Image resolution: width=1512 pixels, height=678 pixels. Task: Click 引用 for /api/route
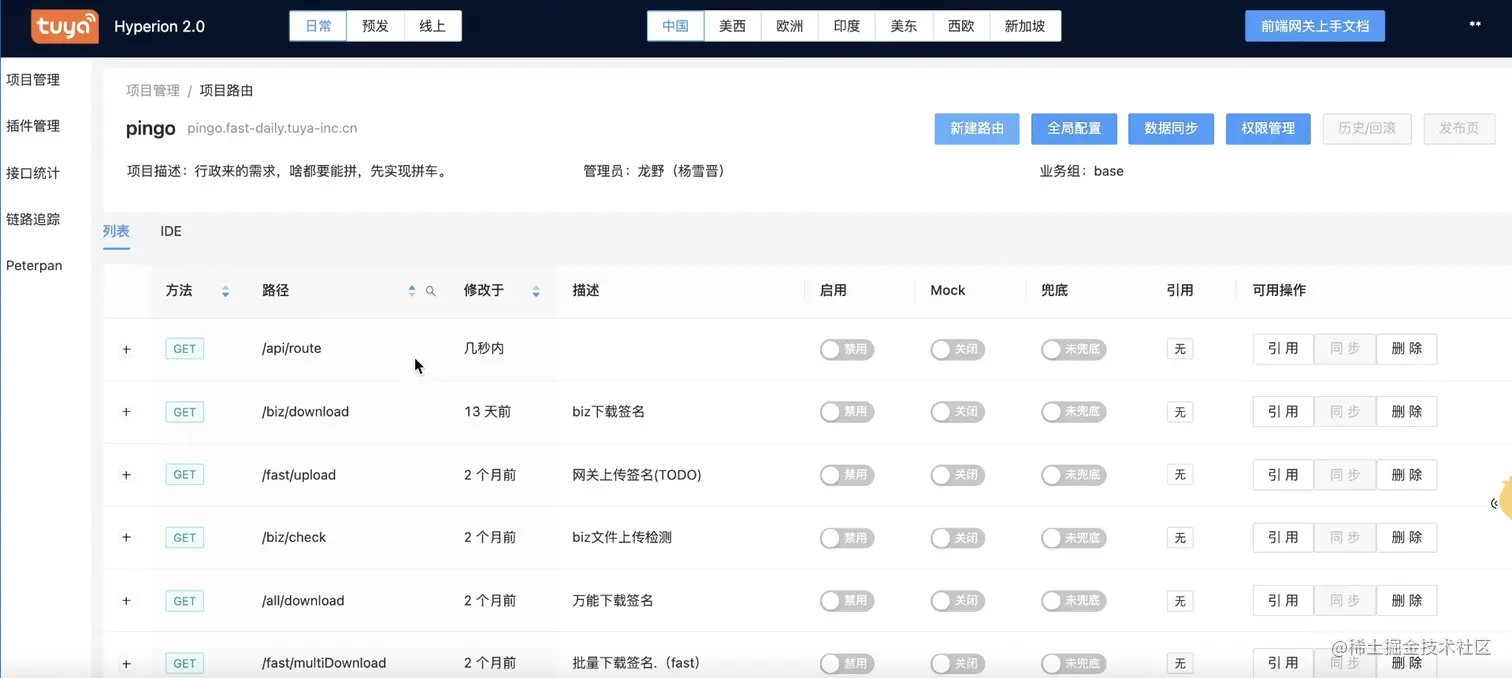[x=1283, y=349]
